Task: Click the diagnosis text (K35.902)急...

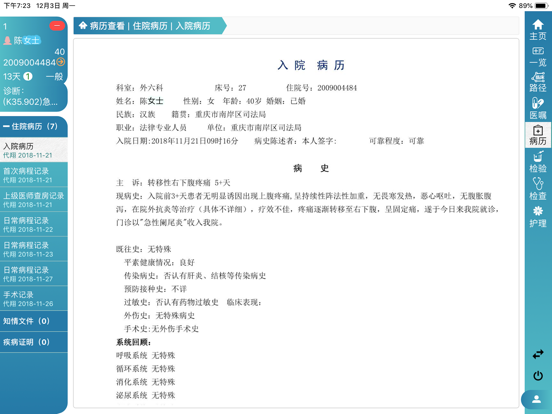Action: [30, 102]
